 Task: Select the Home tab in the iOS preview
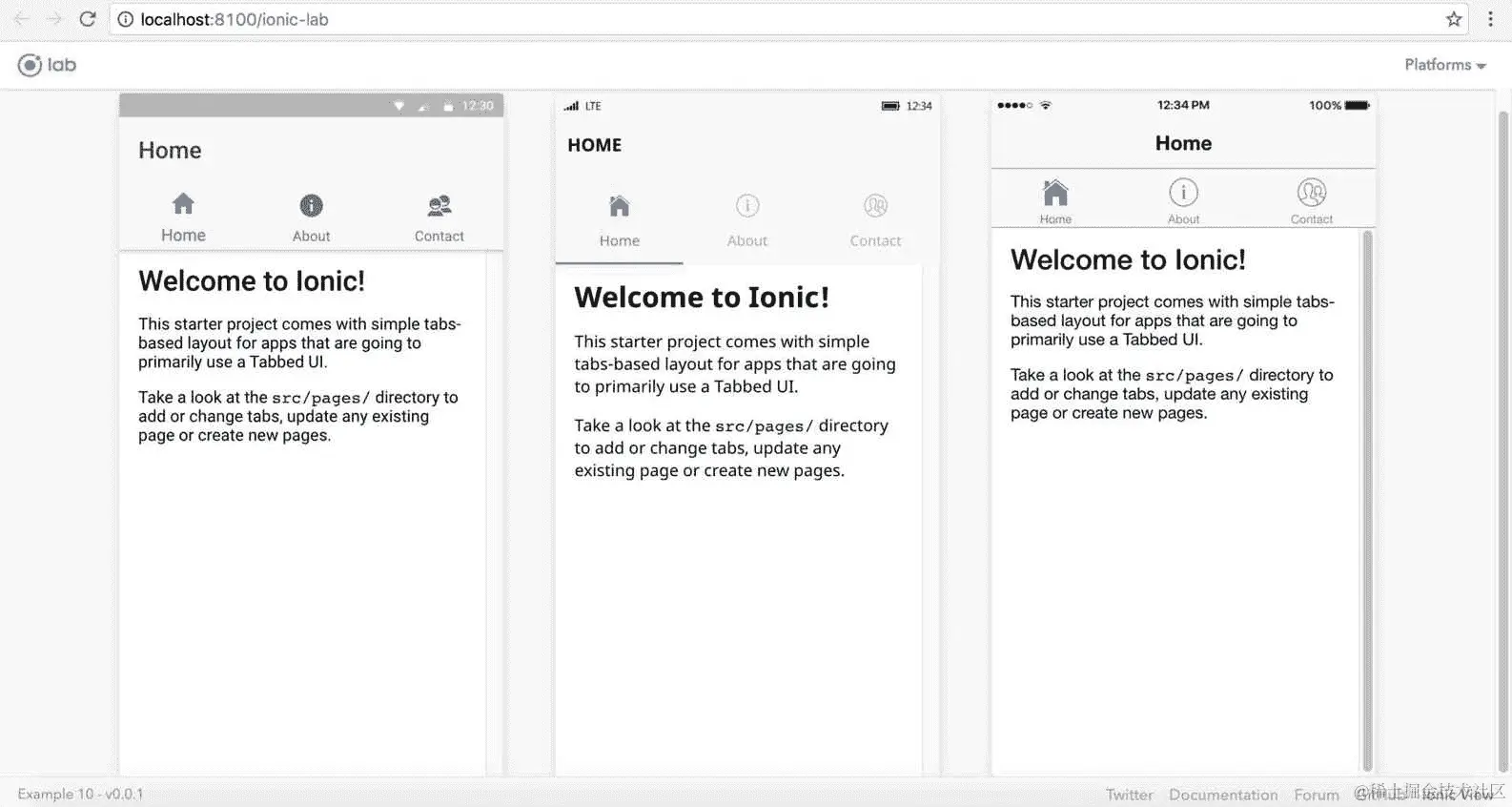tap(1055, 200)
